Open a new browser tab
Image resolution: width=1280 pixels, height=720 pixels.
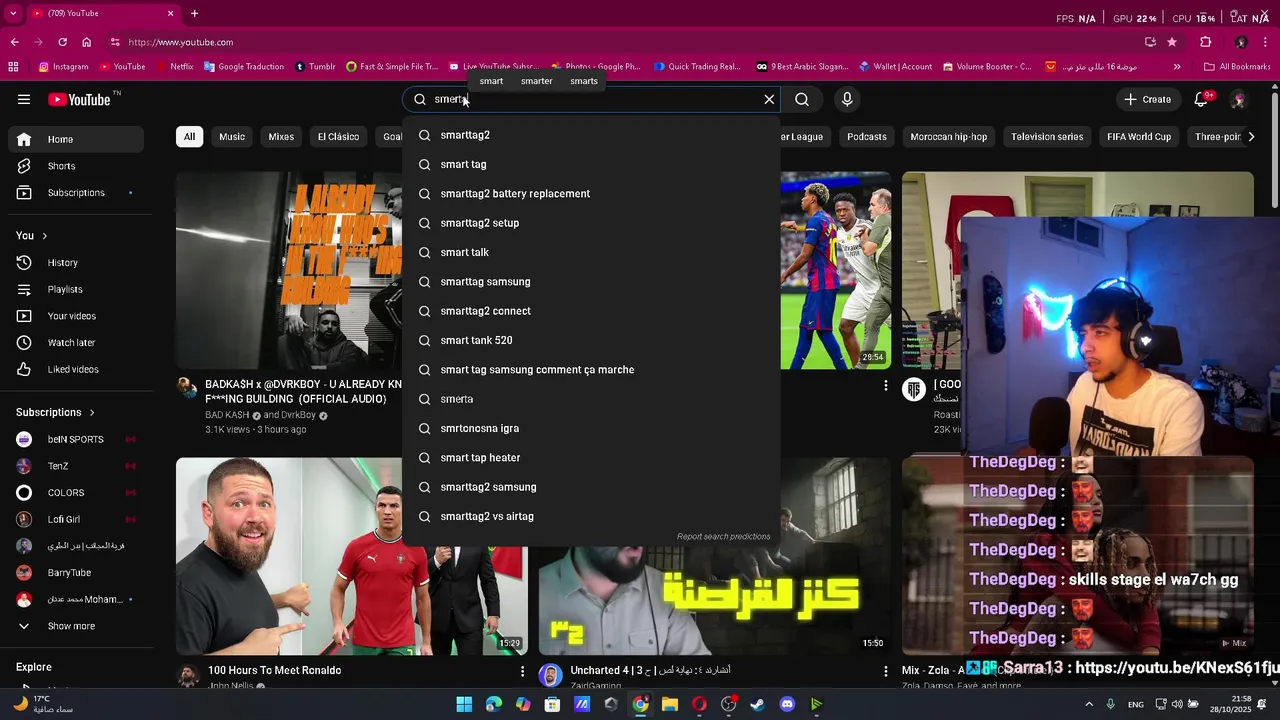point(194,13)
